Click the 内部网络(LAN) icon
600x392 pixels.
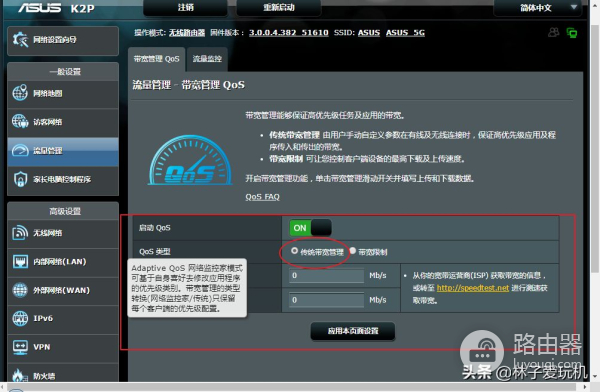(x=20, y=261)
